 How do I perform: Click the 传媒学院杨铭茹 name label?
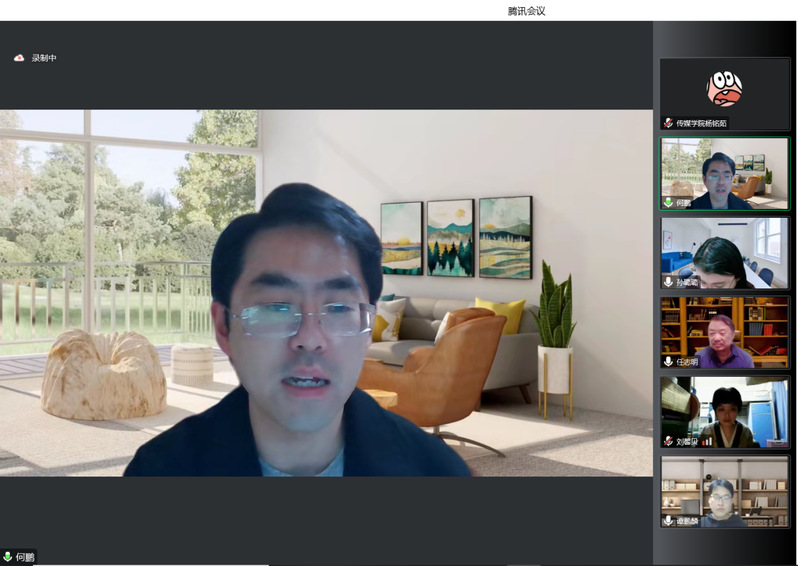click(x=701, y=123)
